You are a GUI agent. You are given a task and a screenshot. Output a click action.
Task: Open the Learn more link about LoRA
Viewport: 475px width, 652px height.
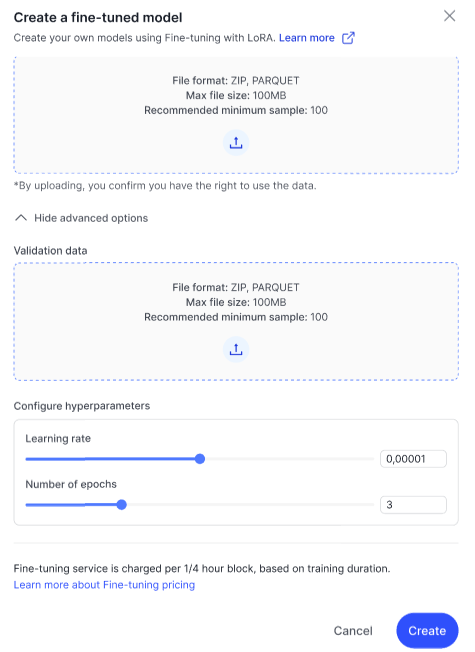click(307, 38)
